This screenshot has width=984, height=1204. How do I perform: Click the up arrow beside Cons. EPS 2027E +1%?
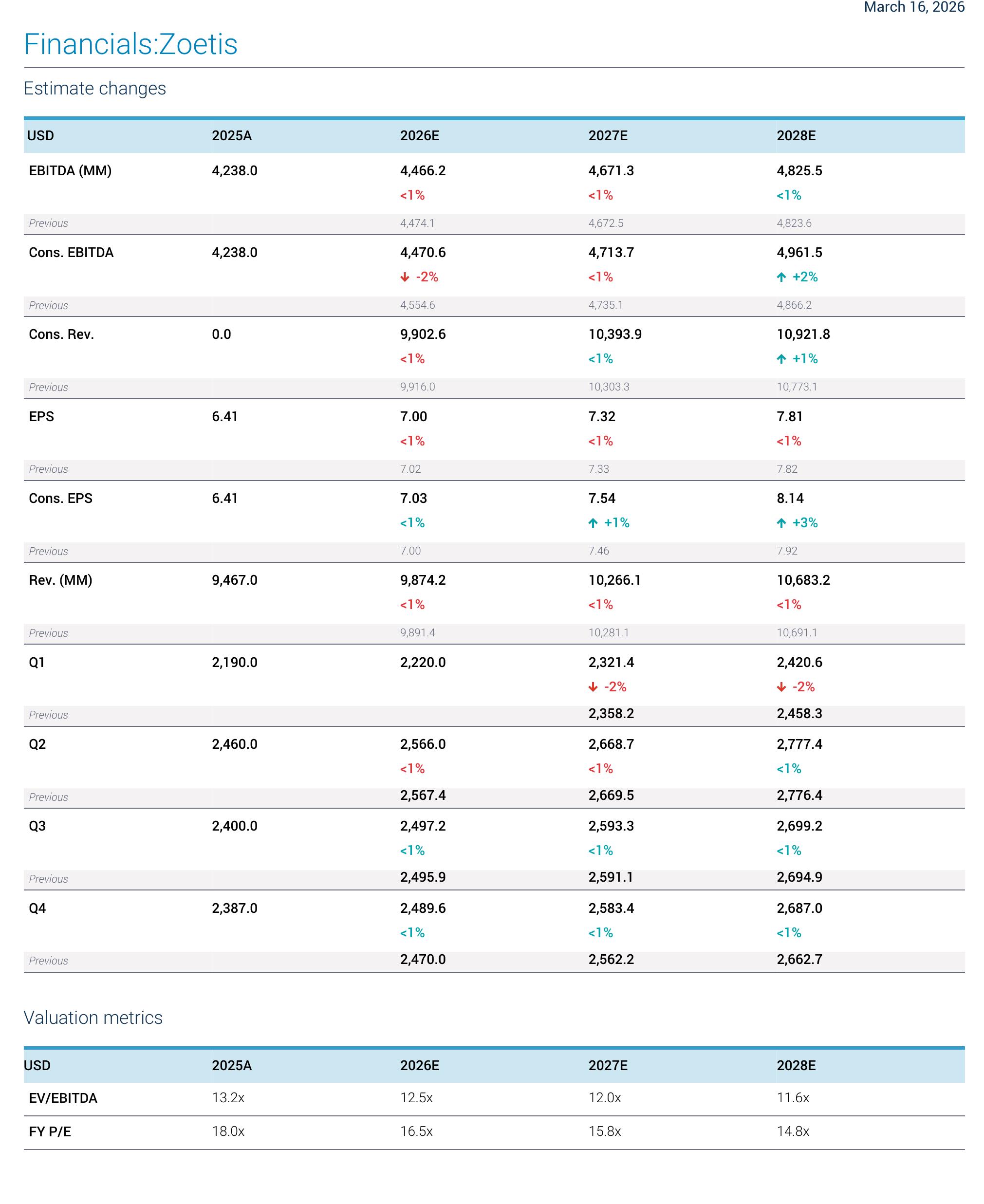593,522
